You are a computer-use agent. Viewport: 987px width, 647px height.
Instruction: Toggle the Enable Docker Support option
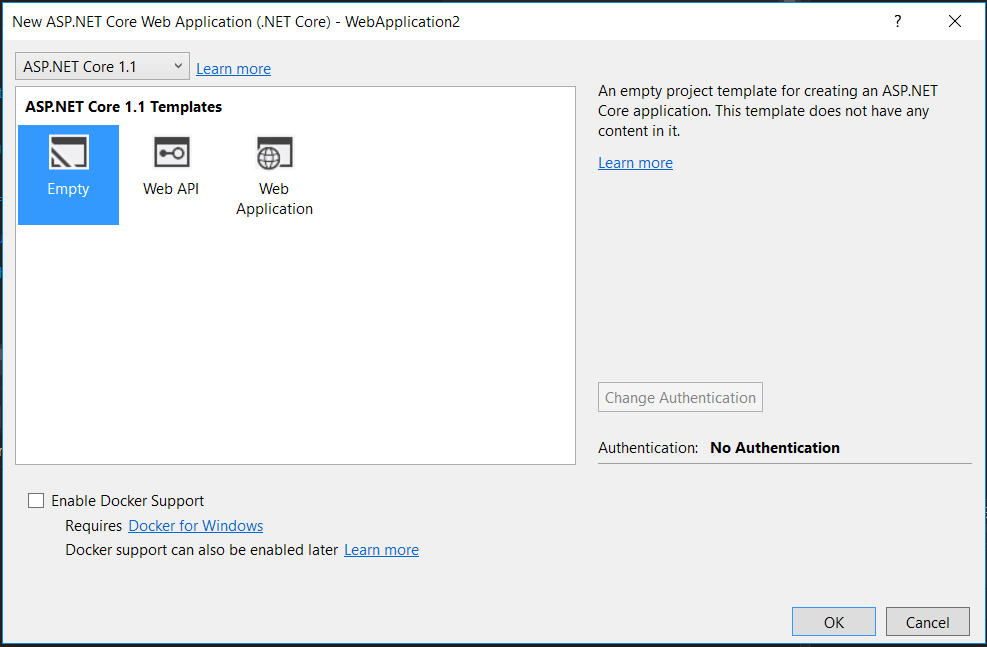[36, 500]
